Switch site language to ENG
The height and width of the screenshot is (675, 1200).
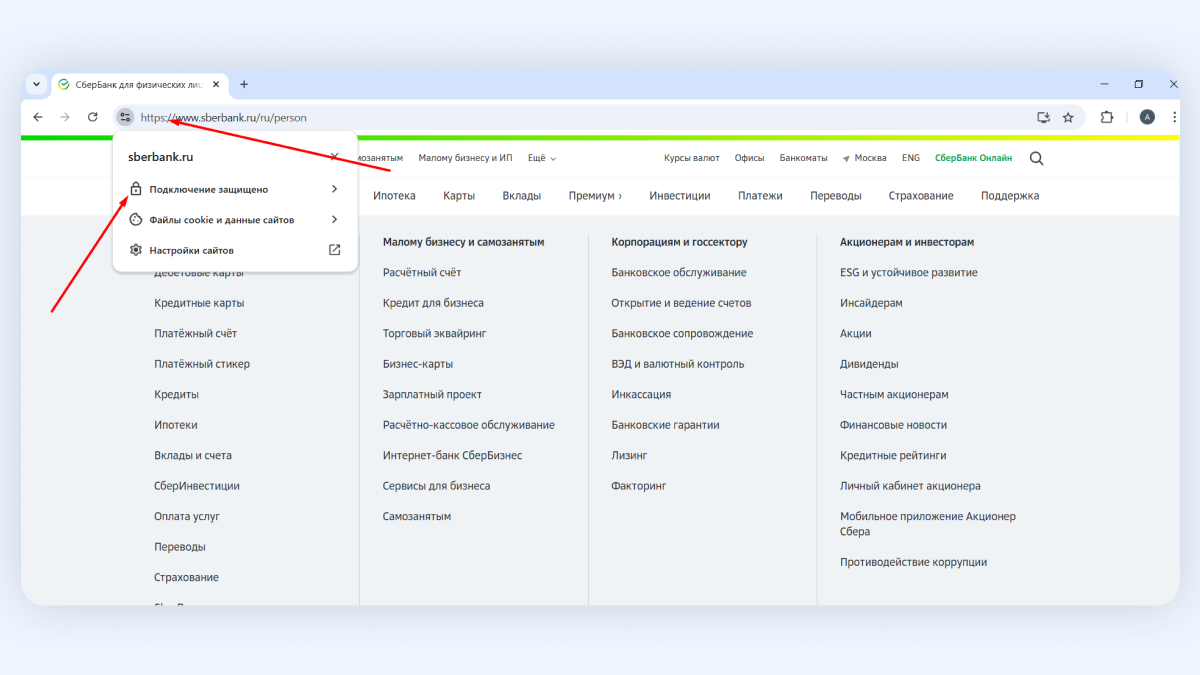point(911,158)
